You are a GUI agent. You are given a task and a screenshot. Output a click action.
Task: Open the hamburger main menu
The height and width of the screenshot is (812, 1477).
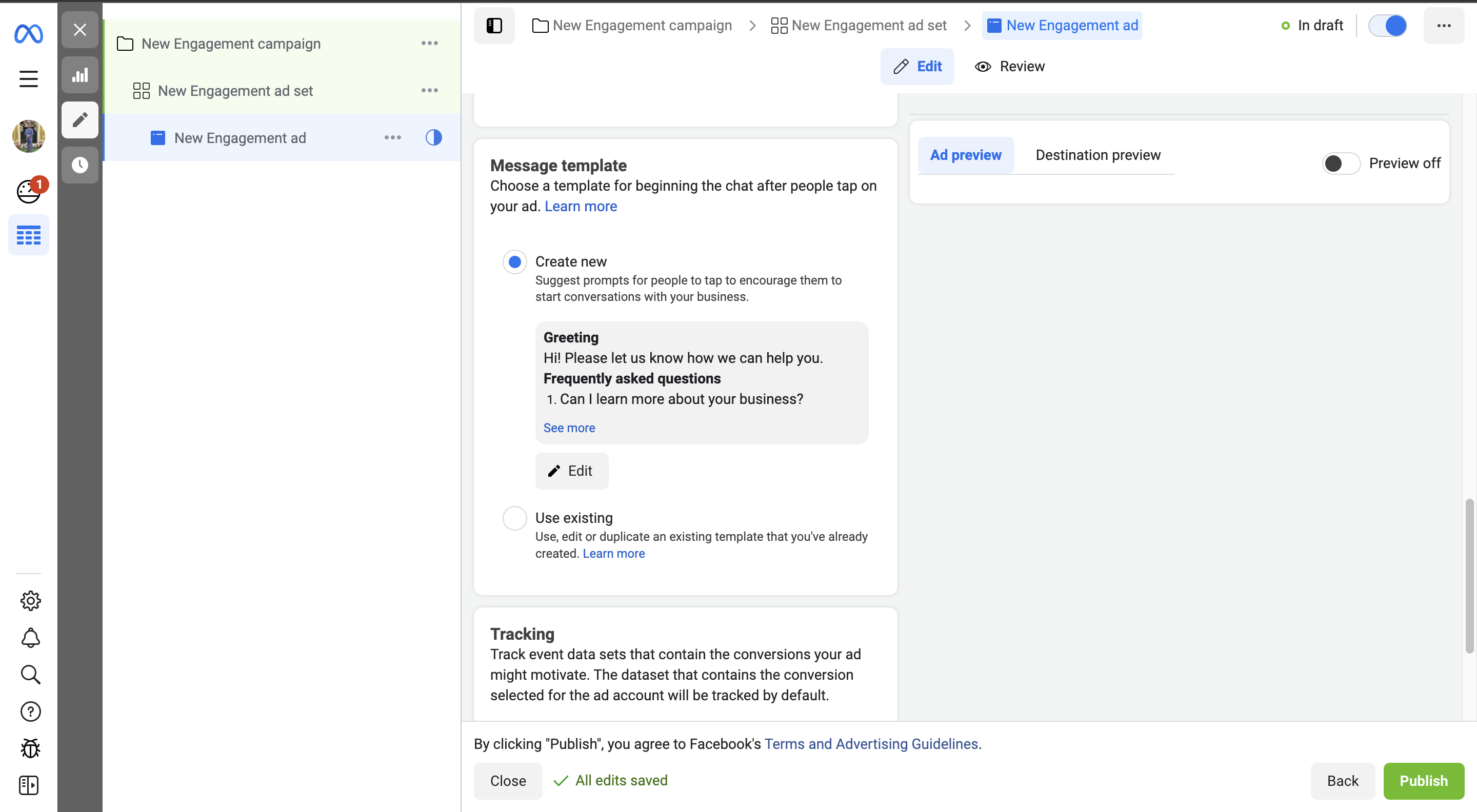tap(28, 78)
